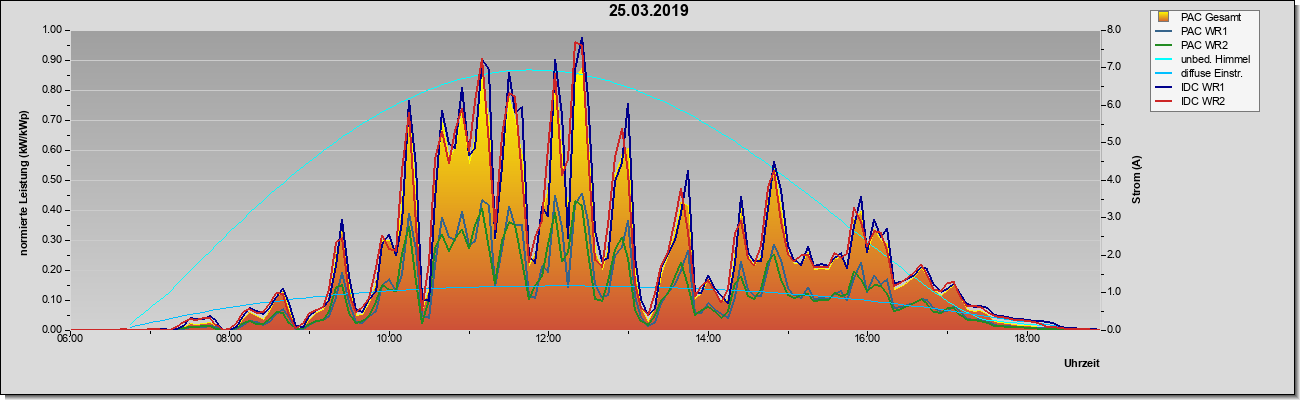Click the 1.00 value on left axis
The image size is (1300, 400).
click(50, 29)
